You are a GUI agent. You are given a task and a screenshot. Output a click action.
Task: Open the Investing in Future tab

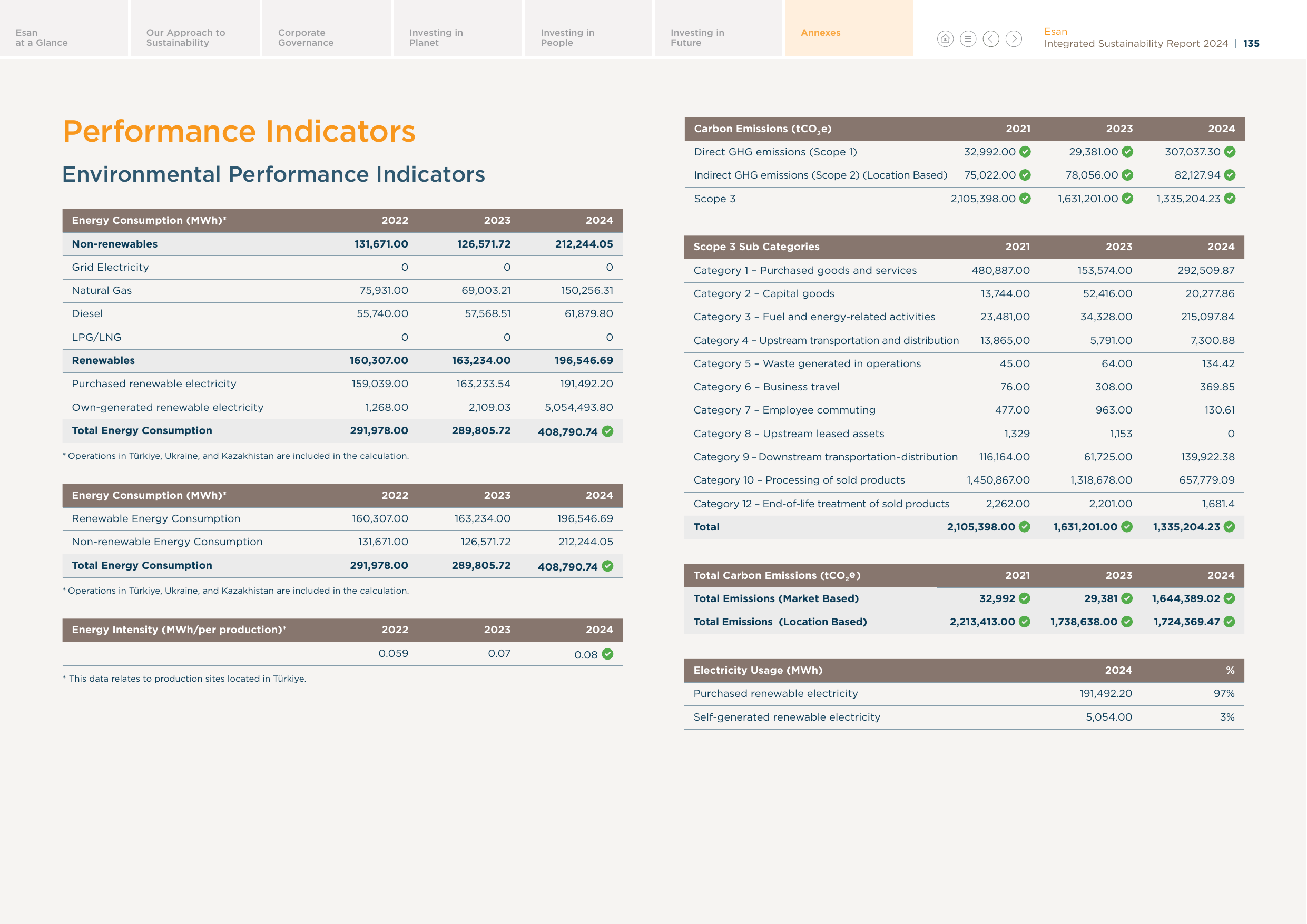(x=719, y=28)
